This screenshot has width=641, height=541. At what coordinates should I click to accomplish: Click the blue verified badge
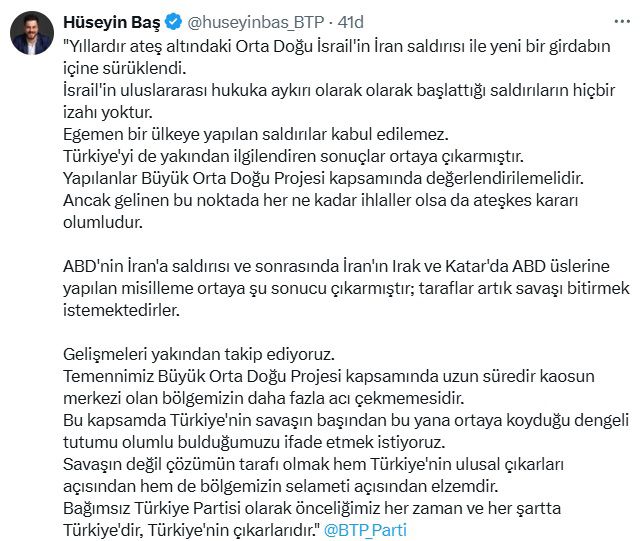174,22
